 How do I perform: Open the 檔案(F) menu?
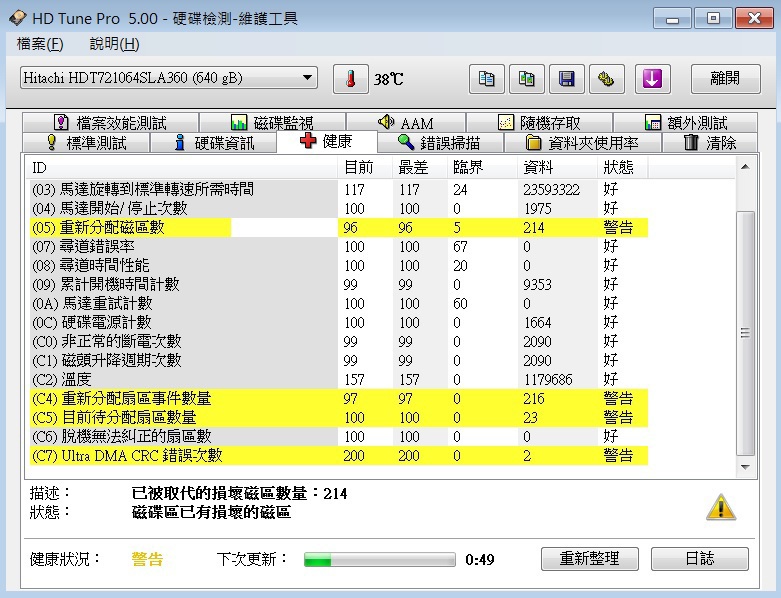tap(40, 44)
